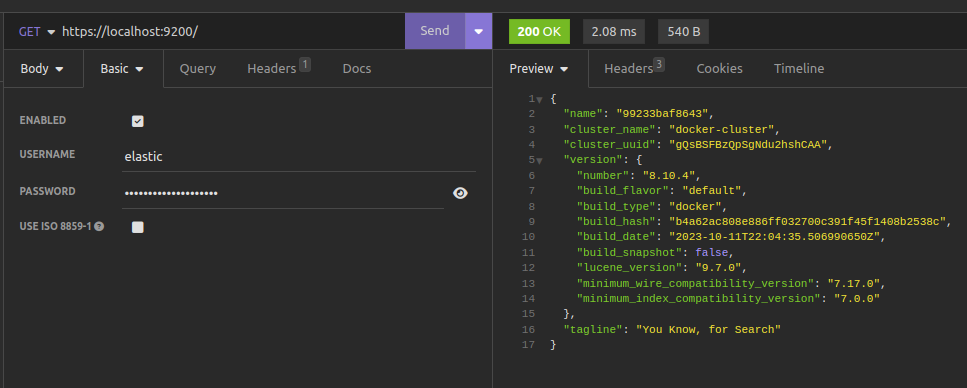This screenshot has width=967, height=388.
Task: Click the build_snapshot false value
Action: click(712, 252)
